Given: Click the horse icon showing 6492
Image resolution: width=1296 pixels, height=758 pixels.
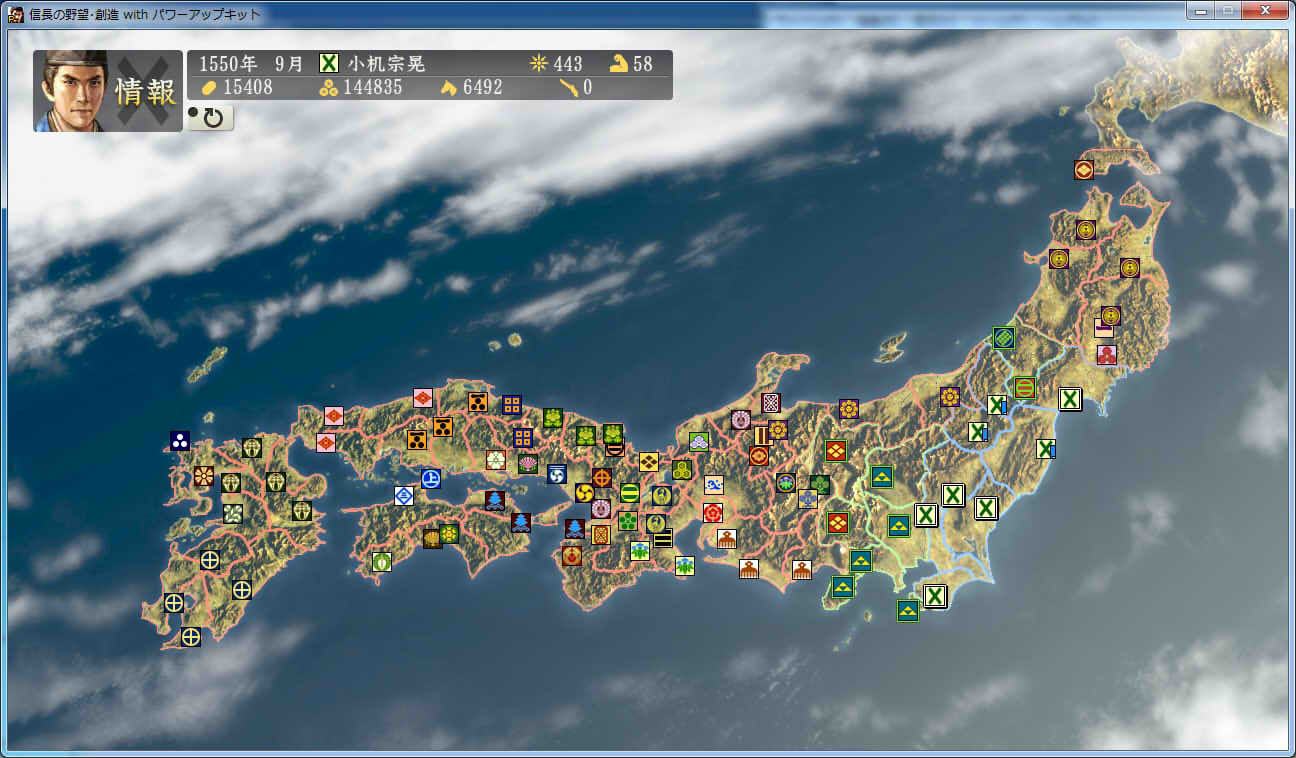Looking at the screenshot, I should tap(449, 88).
